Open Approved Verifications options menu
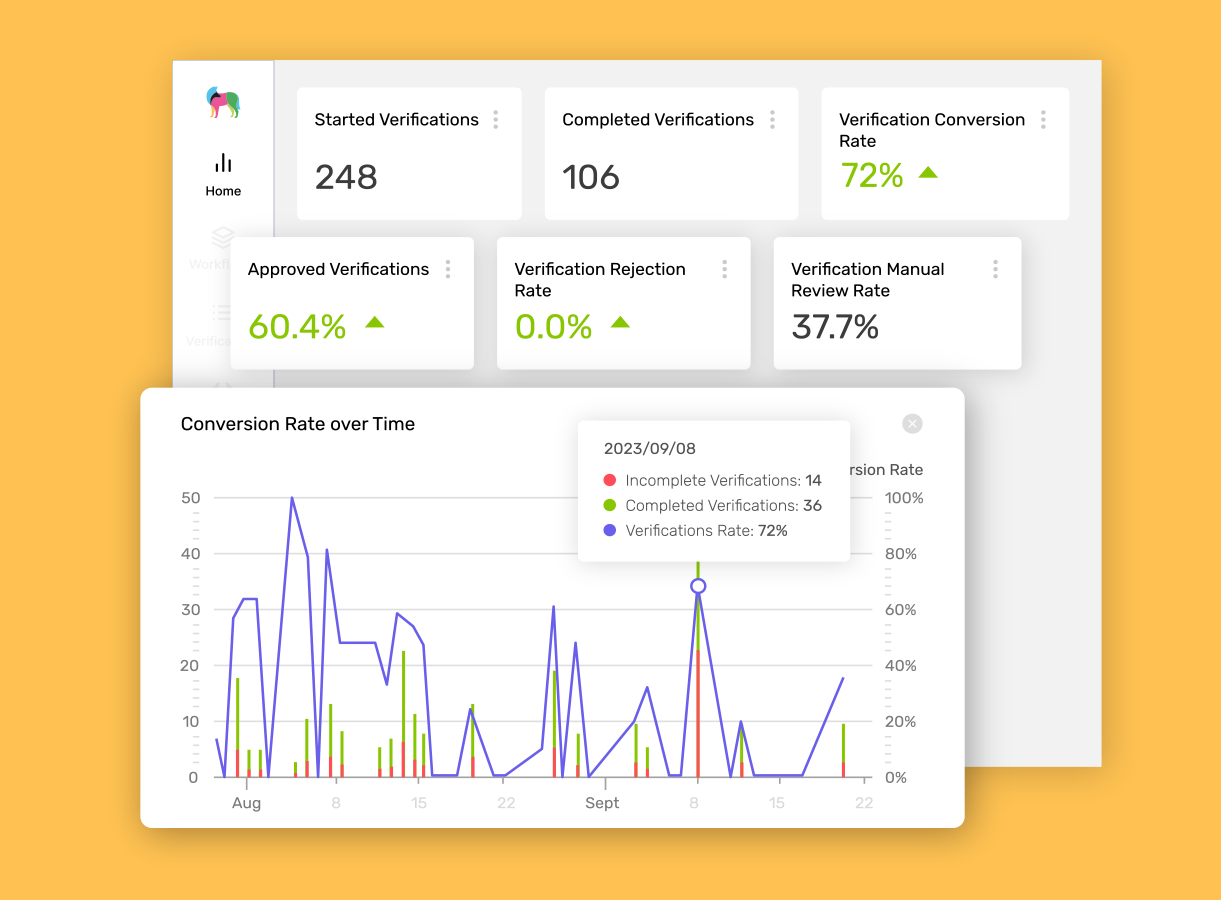Viewport: 1221px width, 900px height. coord(448,268)
